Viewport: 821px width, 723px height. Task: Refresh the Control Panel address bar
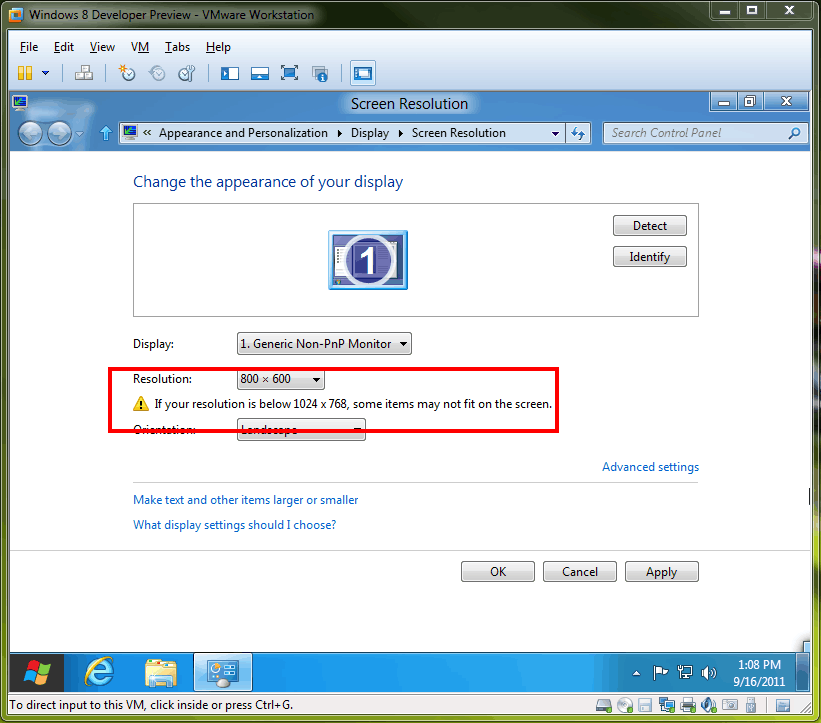coord(578,133)
